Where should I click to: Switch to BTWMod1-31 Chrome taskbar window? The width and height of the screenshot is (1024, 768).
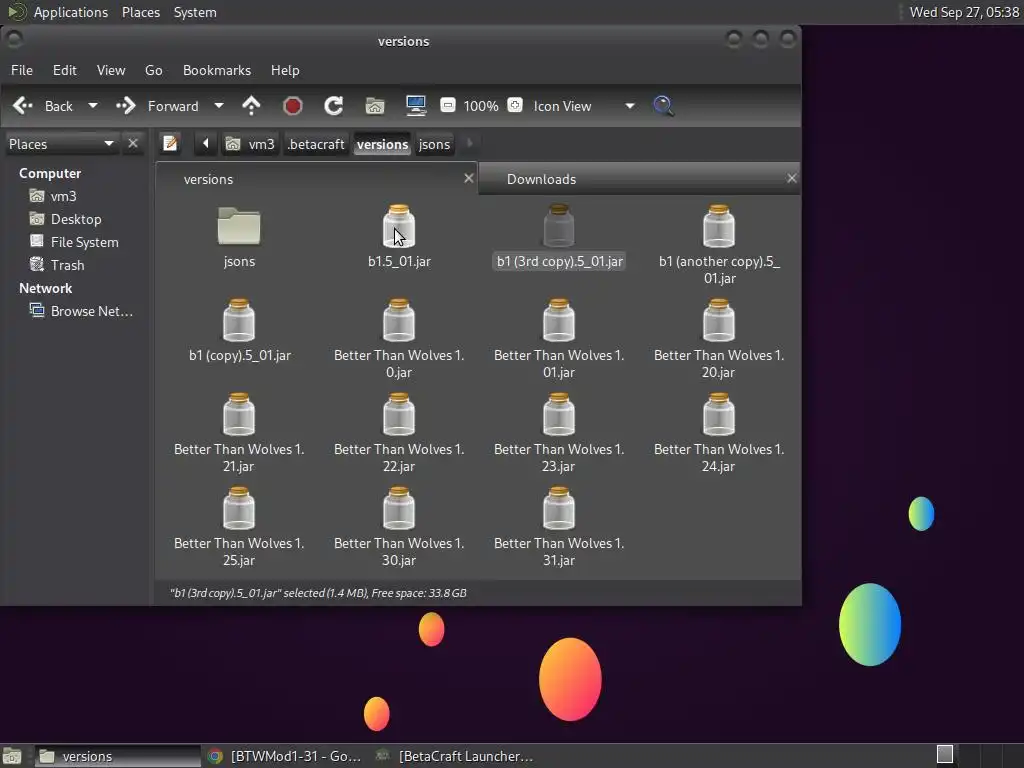tap(285, 756)
